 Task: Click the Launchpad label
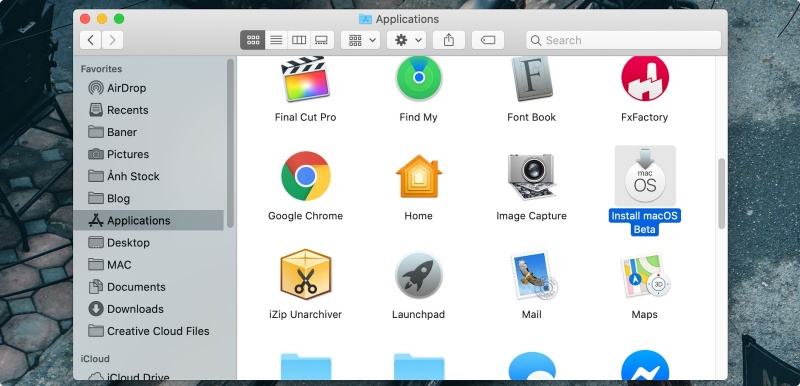tap(418, 314)
